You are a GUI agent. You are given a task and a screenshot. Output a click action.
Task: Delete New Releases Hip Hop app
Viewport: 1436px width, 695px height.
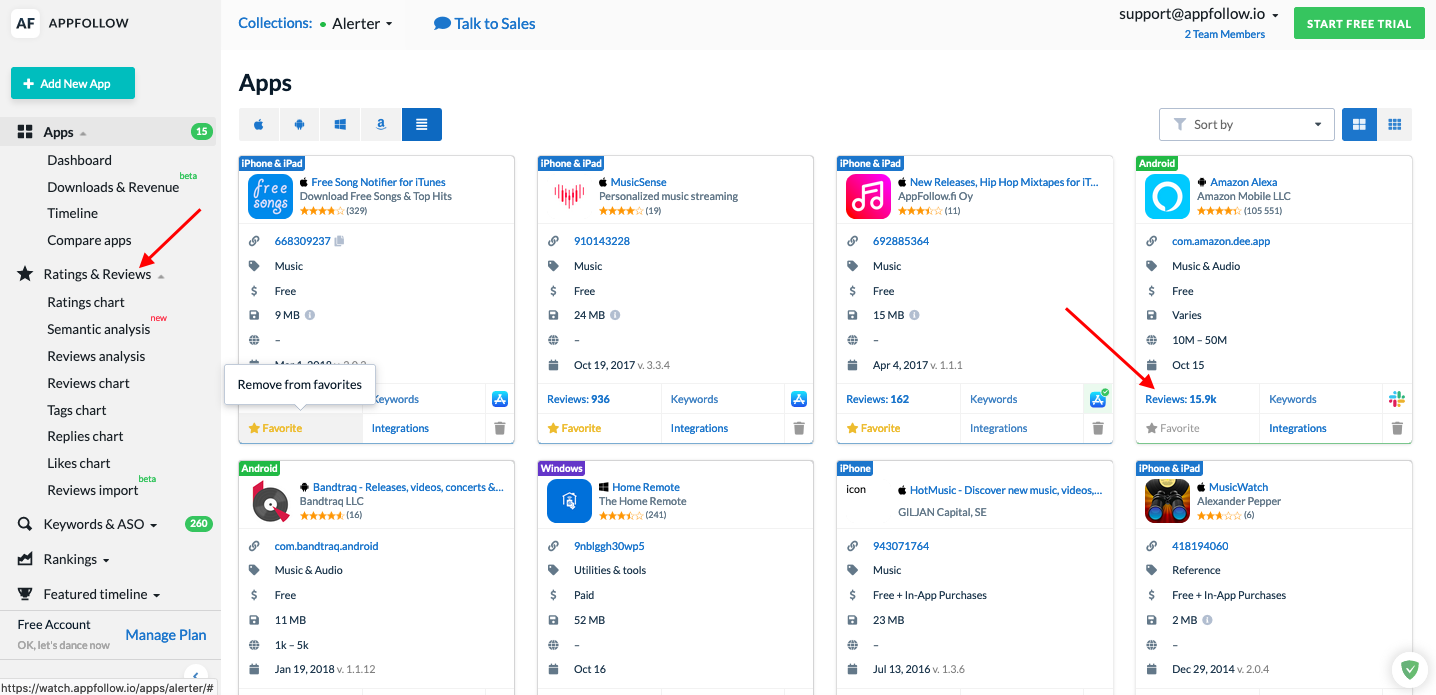click(1098, 428)
